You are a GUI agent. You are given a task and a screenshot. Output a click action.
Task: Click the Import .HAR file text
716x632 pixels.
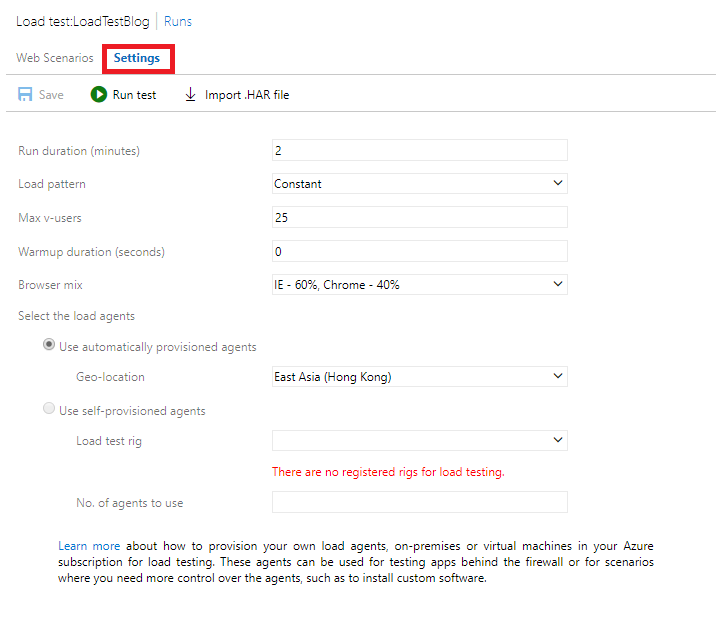(247, 95)
